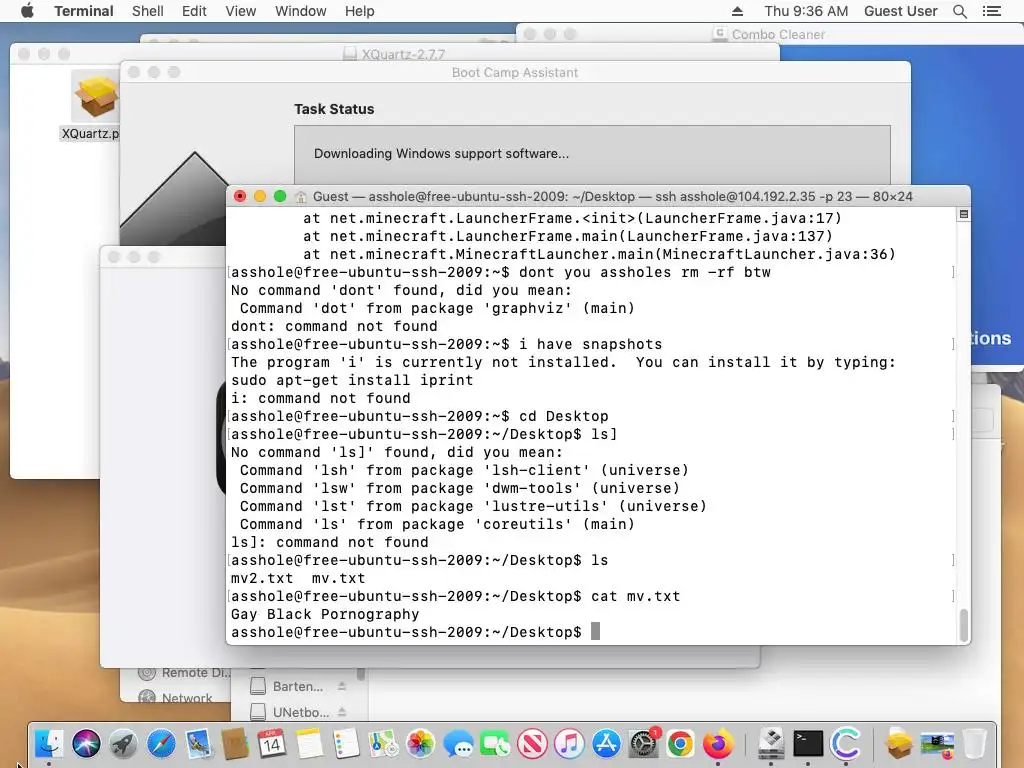Image resolution: width=1024 pixels, height=768 pixels.
Task: Click 'Gay Black Pornography' output line in Terminal
Action: [x=325, y=615]
